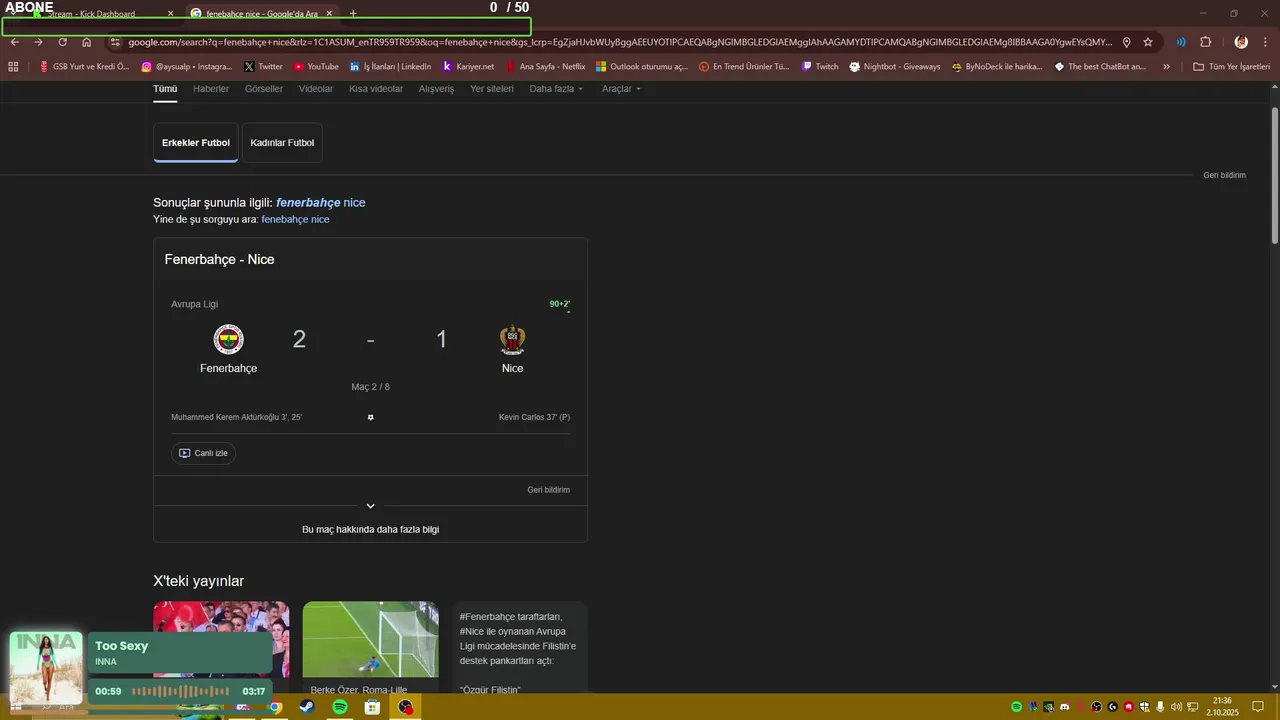The width and height of the screenshot is (1280, 720).
Task: Click the INNA album cover art
Action: point(46,668)
